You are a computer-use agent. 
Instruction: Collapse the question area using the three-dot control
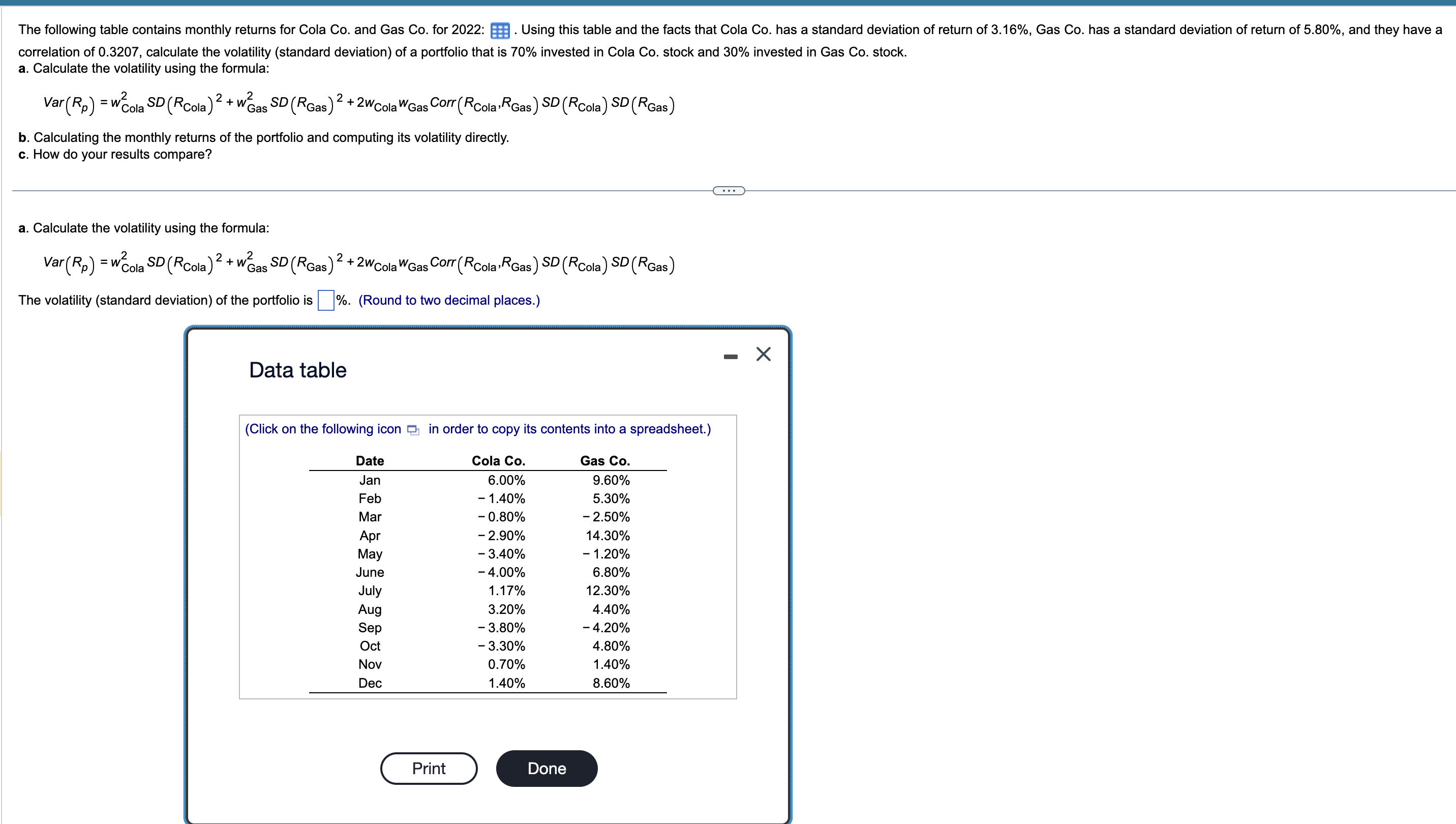[x=729, y=190]
